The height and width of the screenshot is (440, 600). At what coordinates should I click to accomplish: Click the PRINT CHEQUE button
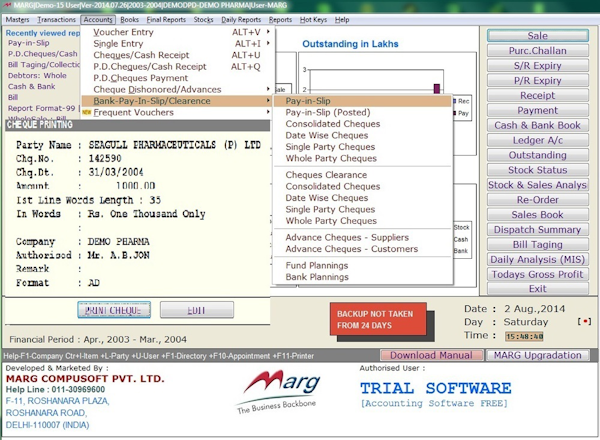tap(114, 310)
